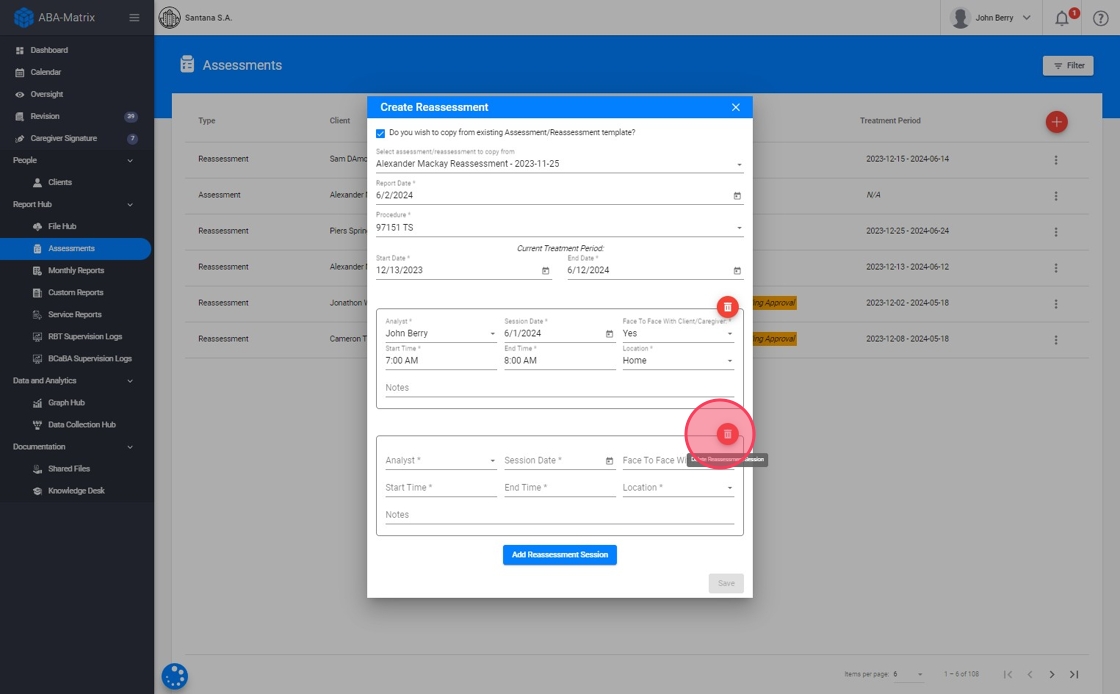Open row options for 2023-12-25 - 2024-06-24 period

point(1056,232)
